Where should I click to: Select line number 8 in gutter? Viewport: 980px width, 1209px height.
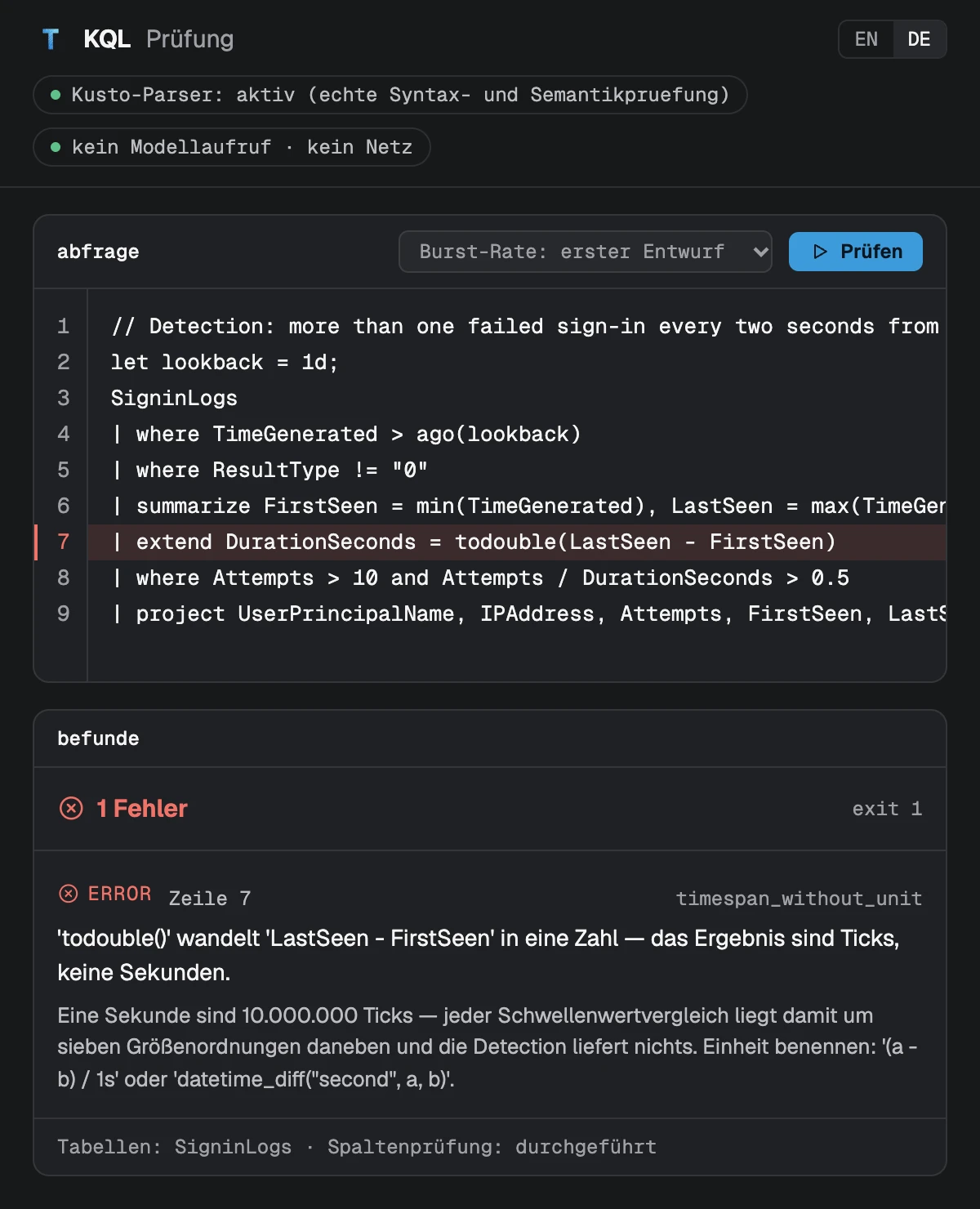64,578
